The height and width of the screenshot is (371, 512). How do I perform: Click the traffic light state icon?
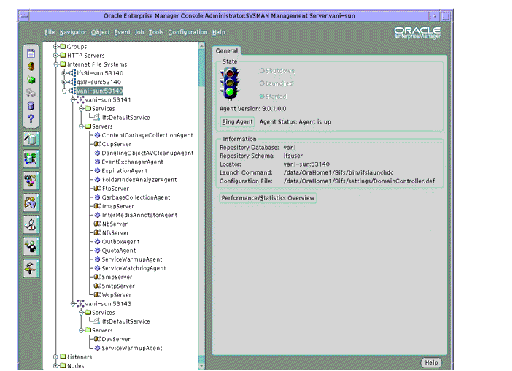tap(229, 84)
